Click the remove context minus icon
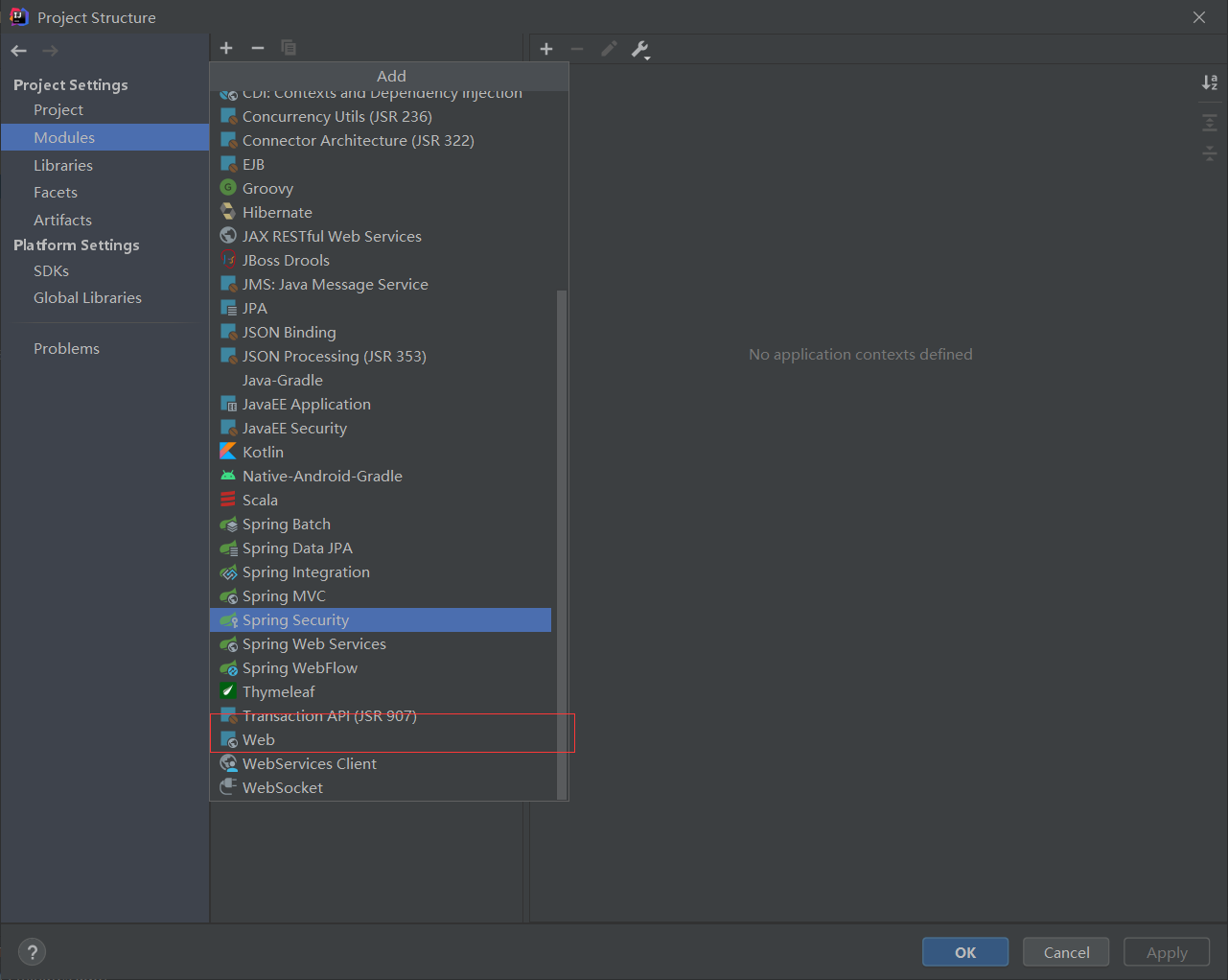This screenshot has width=1228, height=980. click(577, 49)
